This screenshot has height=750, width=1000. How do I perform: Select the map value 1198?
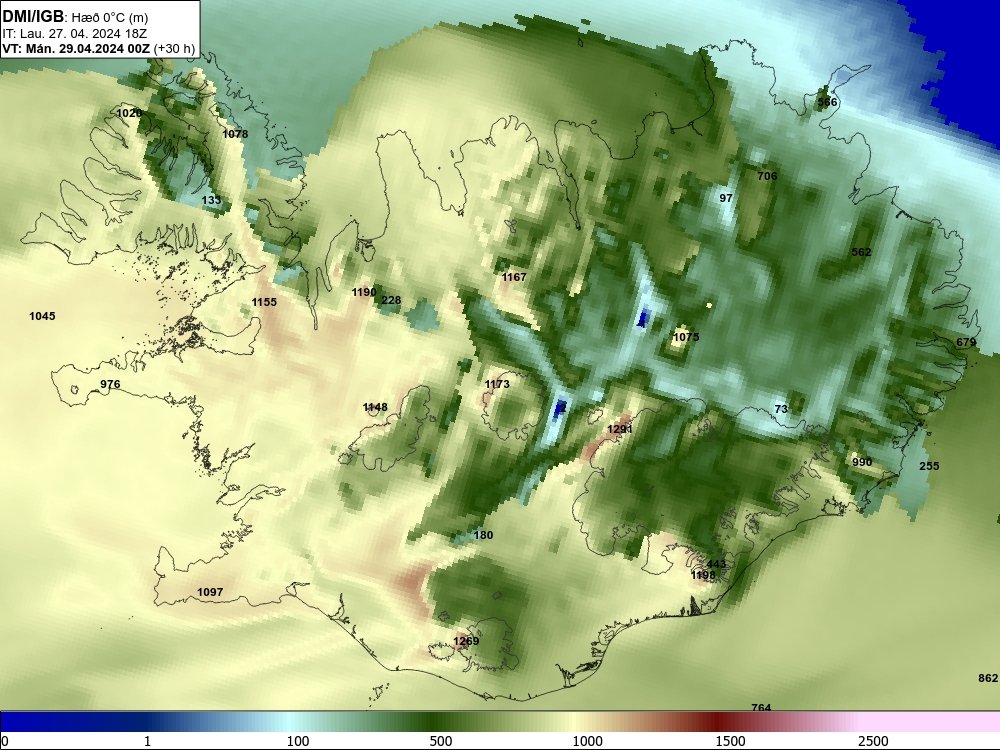pos(703,576)
